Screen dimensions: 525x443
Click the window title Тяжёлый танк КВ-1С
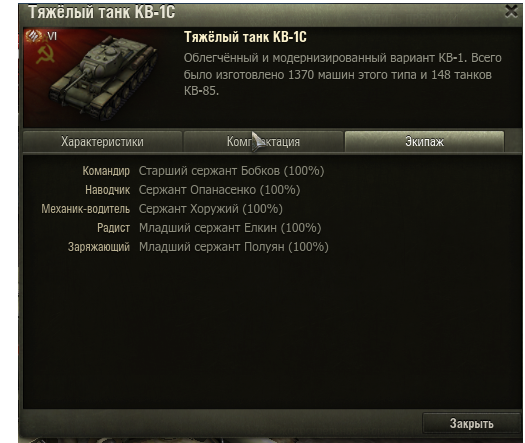(101, 12)
